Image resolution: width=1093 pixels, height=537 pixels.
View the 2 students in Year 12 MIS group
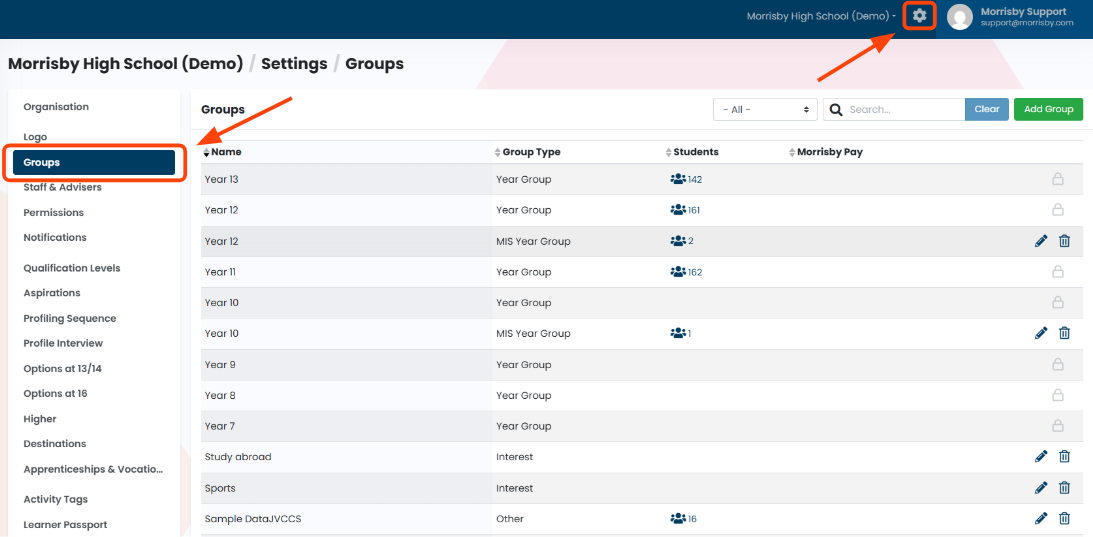[682, 241]
